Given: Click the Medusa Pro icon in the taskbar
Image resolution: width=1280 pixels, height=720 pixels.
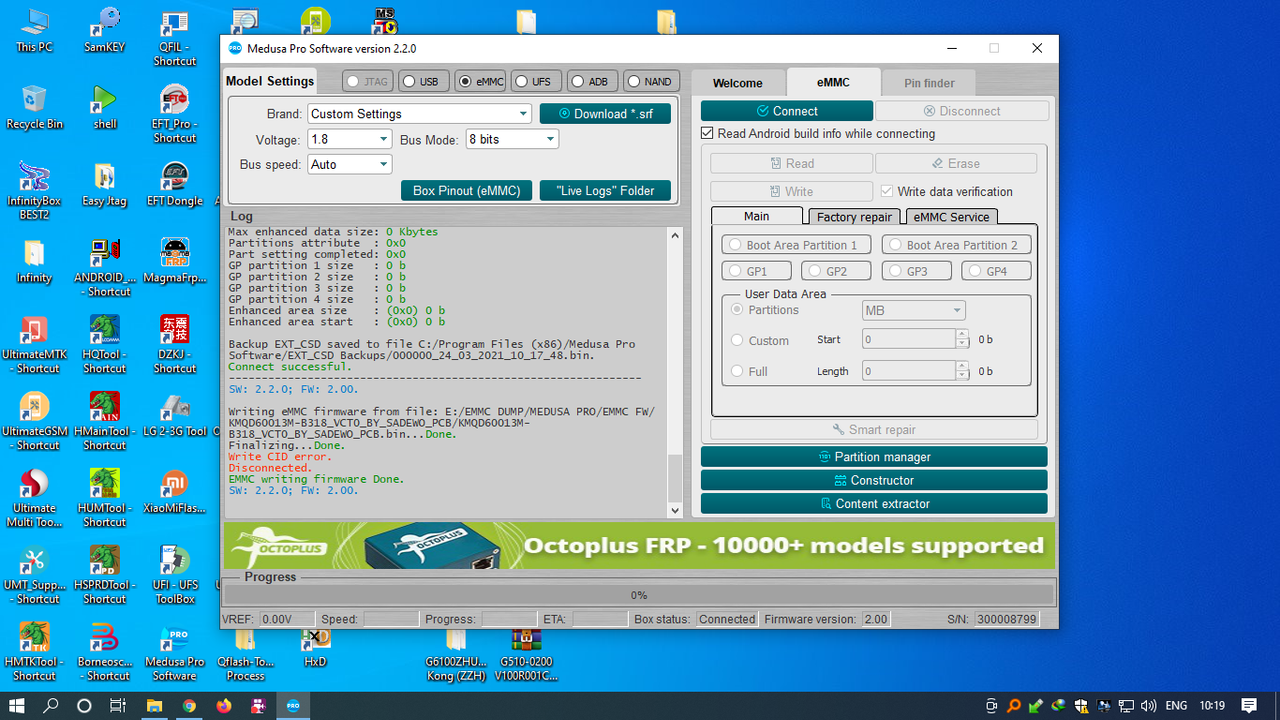Looking at the screenshot, I should [x=293, y=706].
